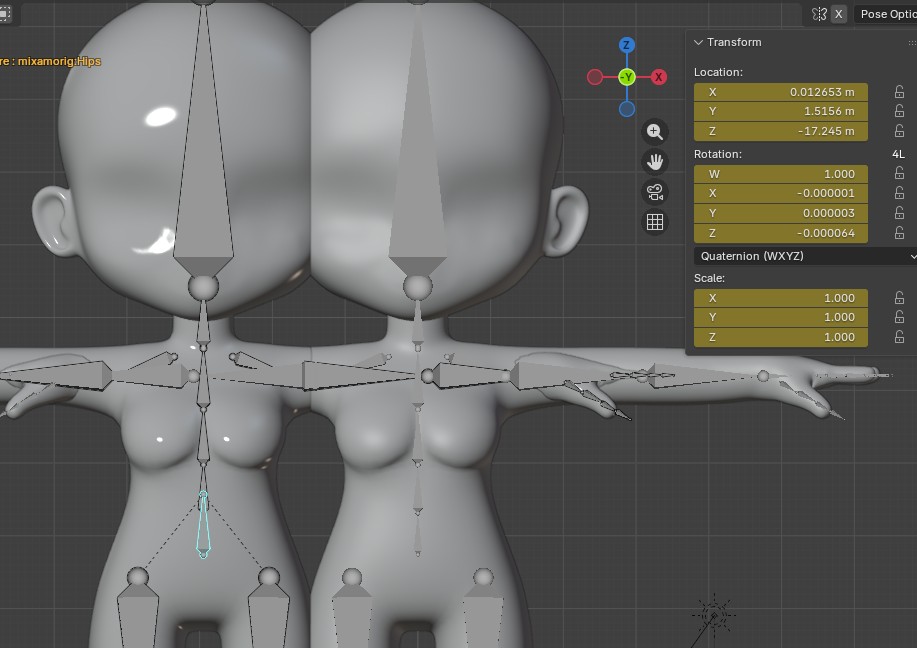Open the Pose Options dropdown
This screenshot has height=648, width=917.
[x=887, y=14]
